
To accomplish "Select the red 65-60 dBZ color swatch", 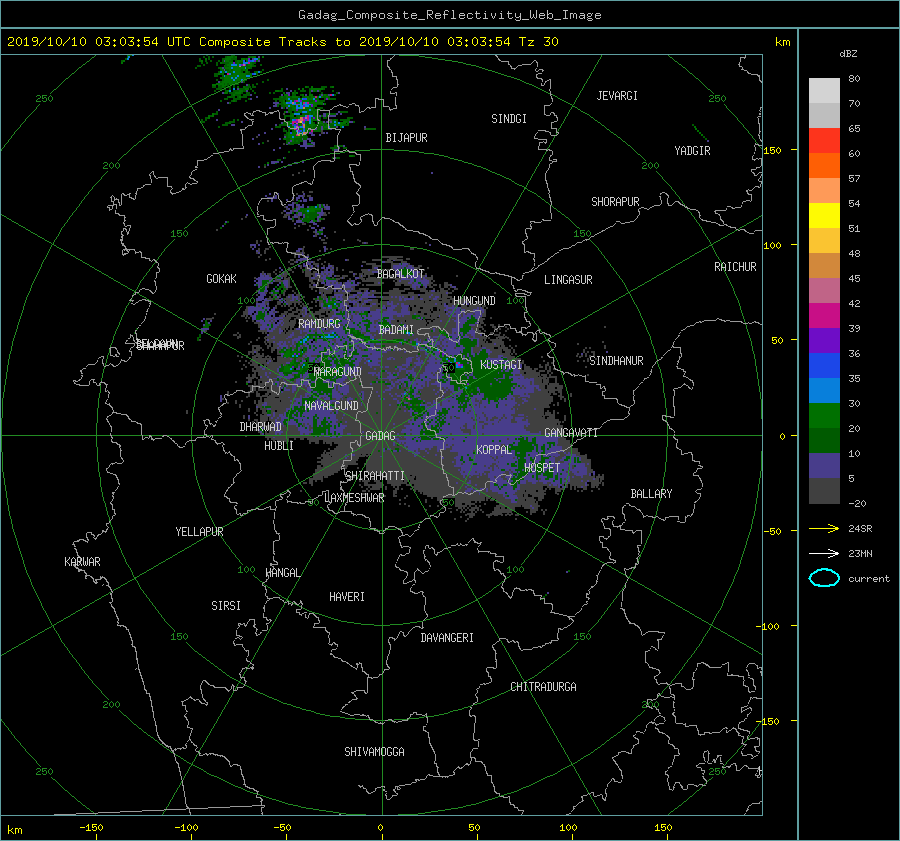I will click(824, 141).
